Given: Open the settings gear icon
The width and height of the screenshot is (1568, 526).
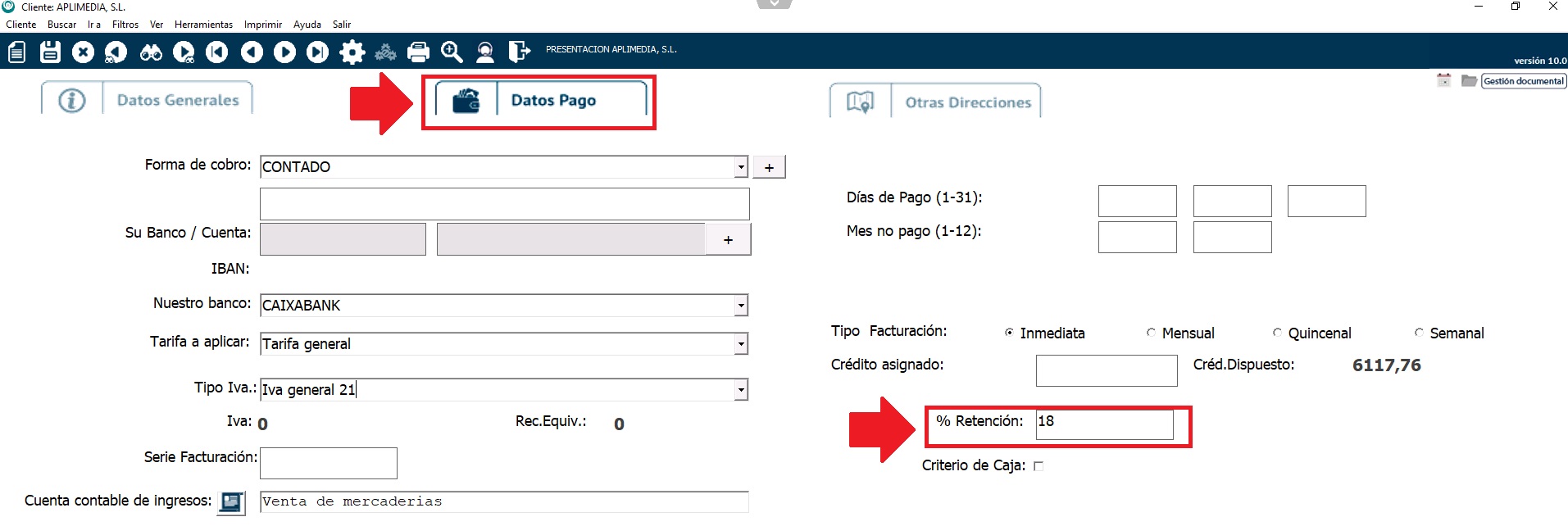Looking at the screenshot, I should pyautogui.click(x=352, y=52).
